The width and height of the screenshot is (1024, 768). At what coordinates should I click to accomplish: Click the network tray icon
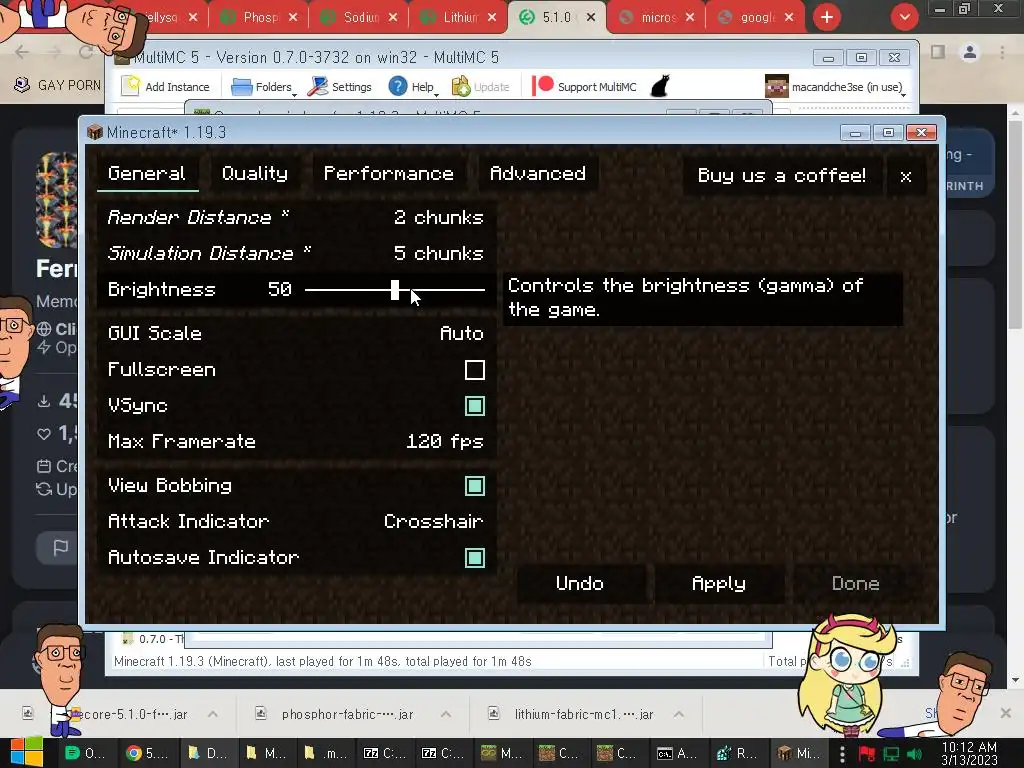[891, 754]
